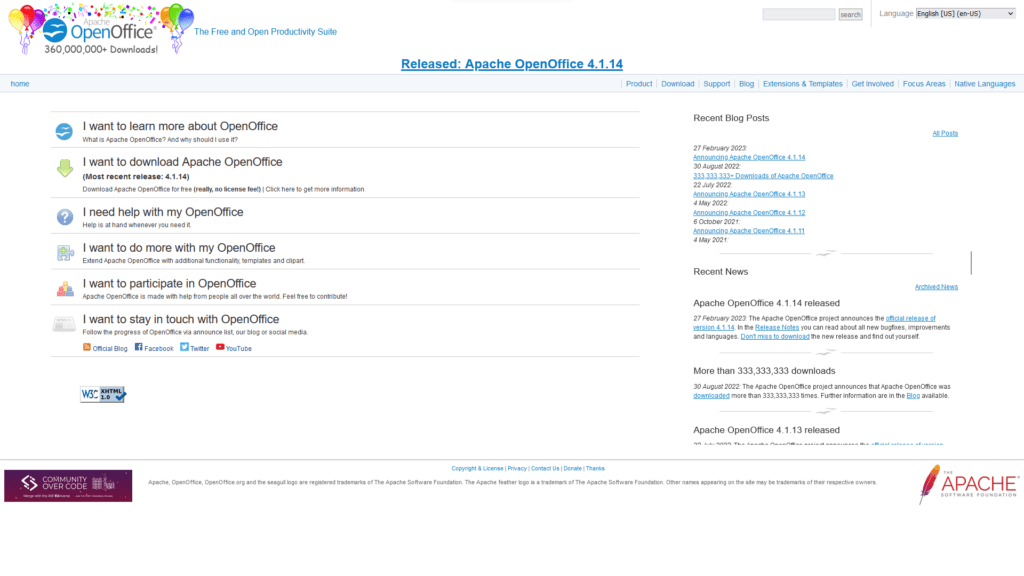Open the Extensions & Templates menu item
Viewport: 1024px width, 576px height.
[x=803, y=84]
